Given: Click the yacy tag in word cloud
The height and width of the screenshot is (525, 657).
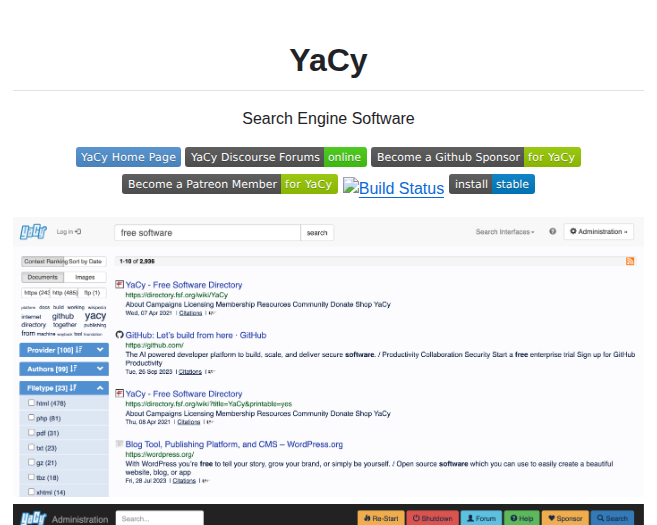Looking at the screenshot, I should pos(96,316).
